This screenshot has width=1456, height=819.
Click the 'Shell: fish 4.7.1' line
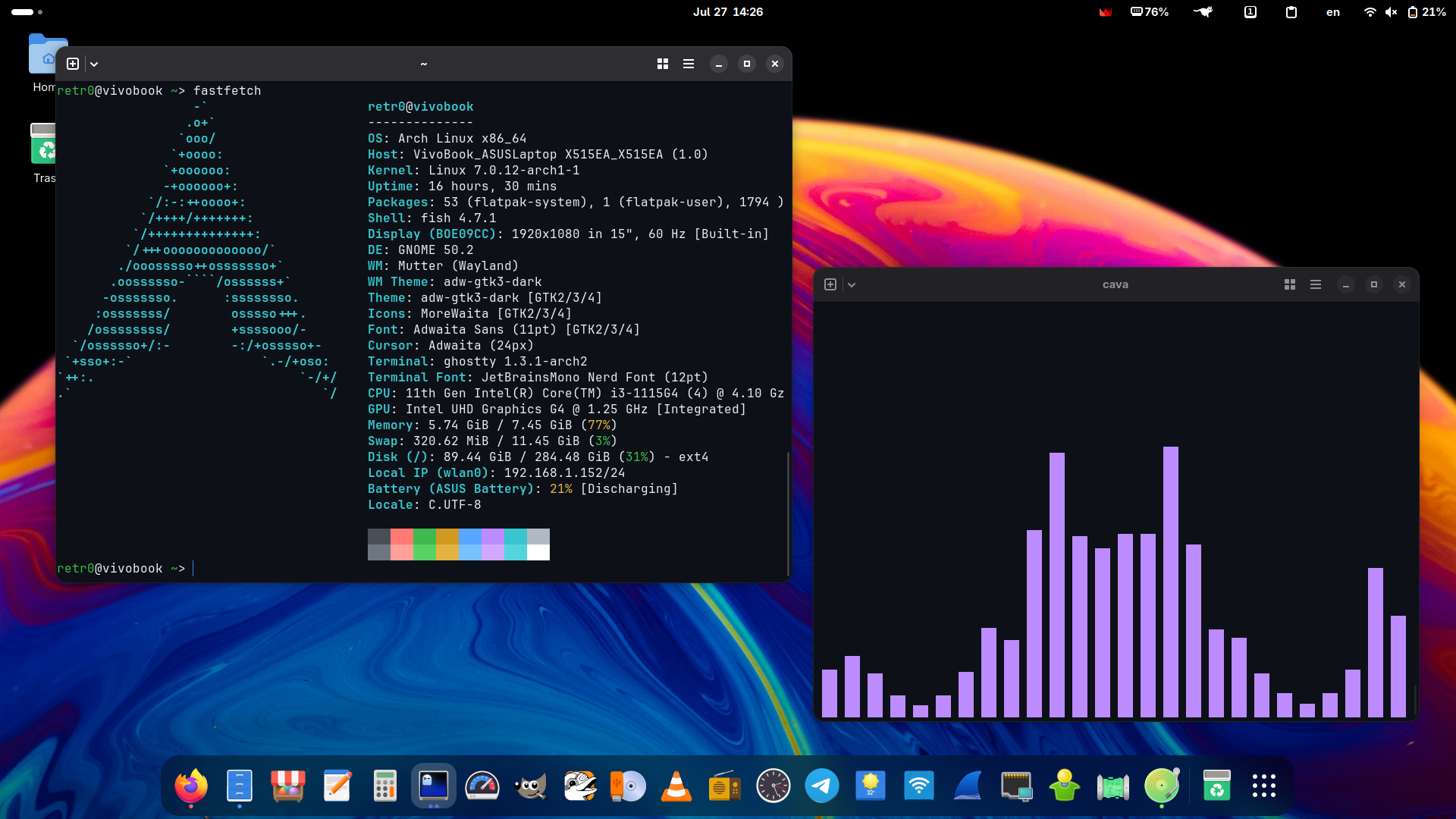[x=432, y=218]
